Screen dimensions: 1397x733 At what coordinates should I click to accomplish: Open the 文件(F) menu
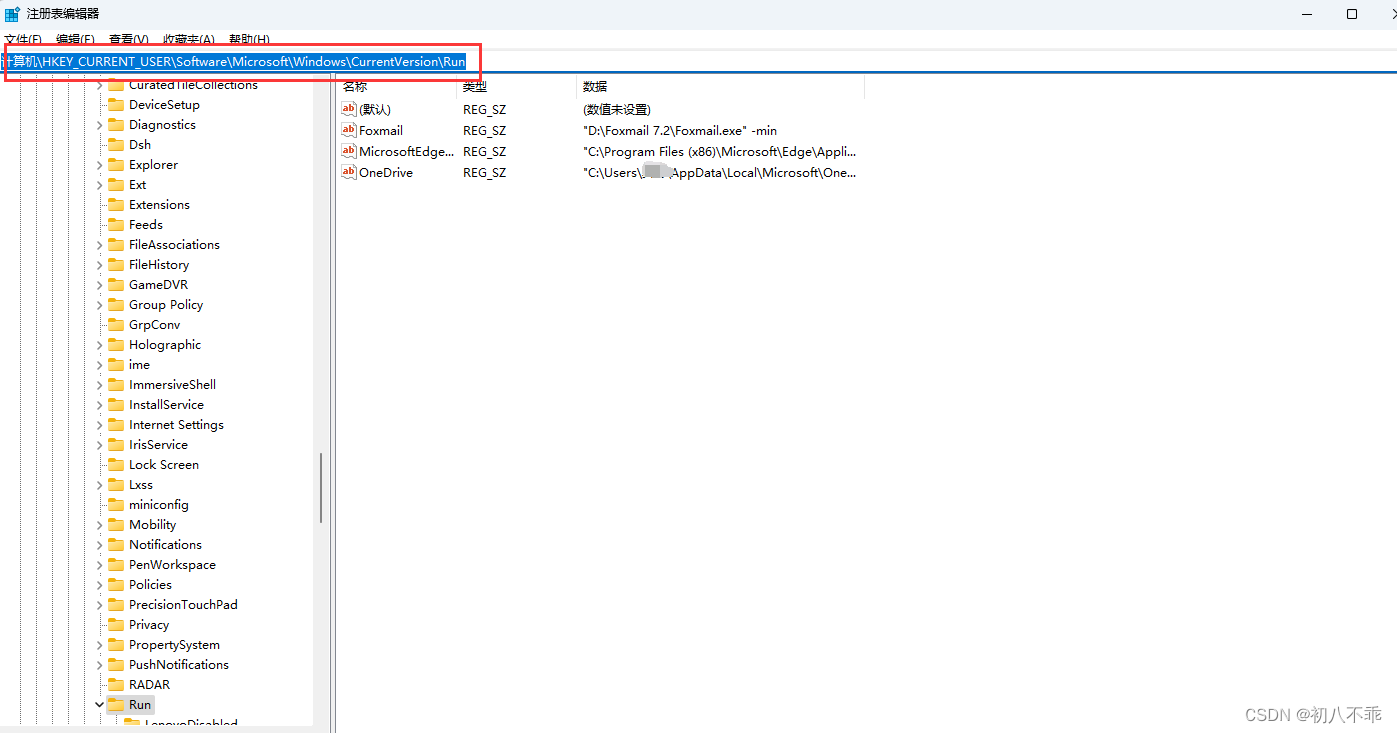click(23, 39)
